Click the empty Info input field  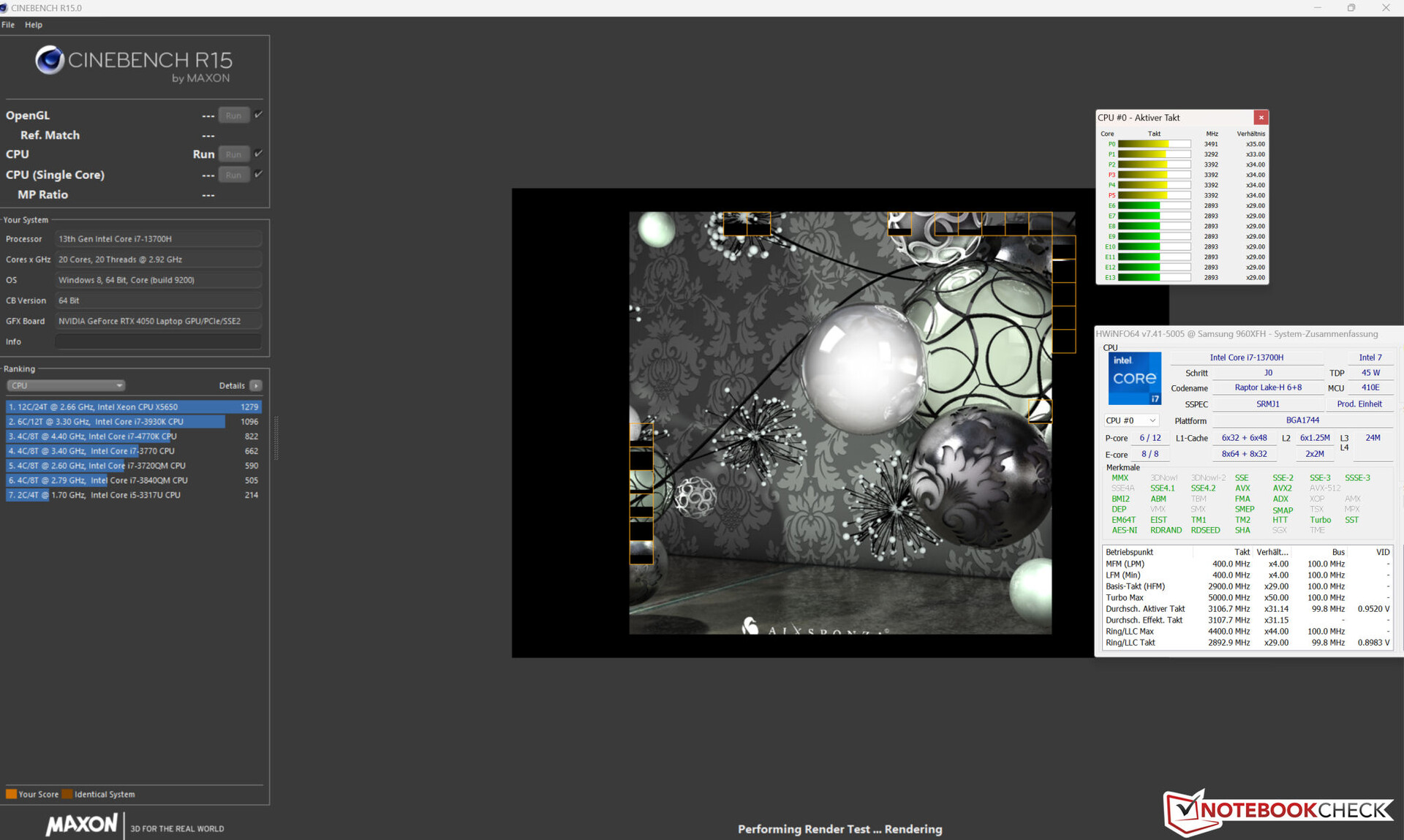tap(158, 341)
